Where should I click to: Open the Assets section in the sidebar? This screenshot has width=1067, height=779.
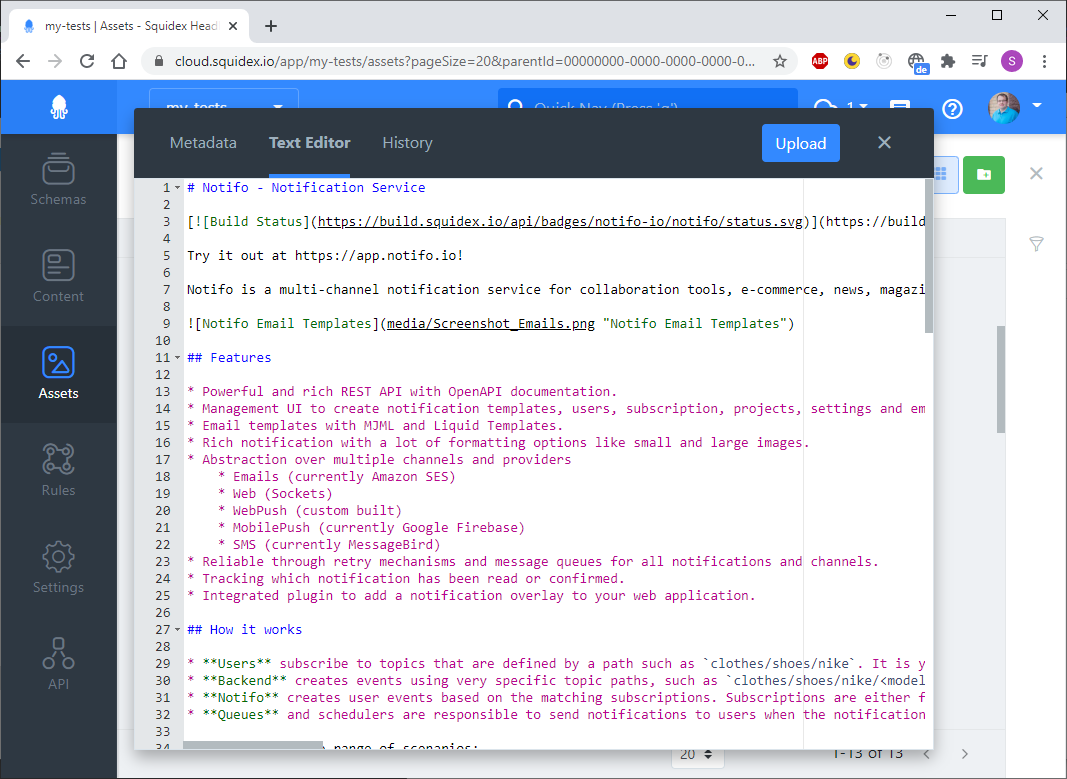coord(58,374)
